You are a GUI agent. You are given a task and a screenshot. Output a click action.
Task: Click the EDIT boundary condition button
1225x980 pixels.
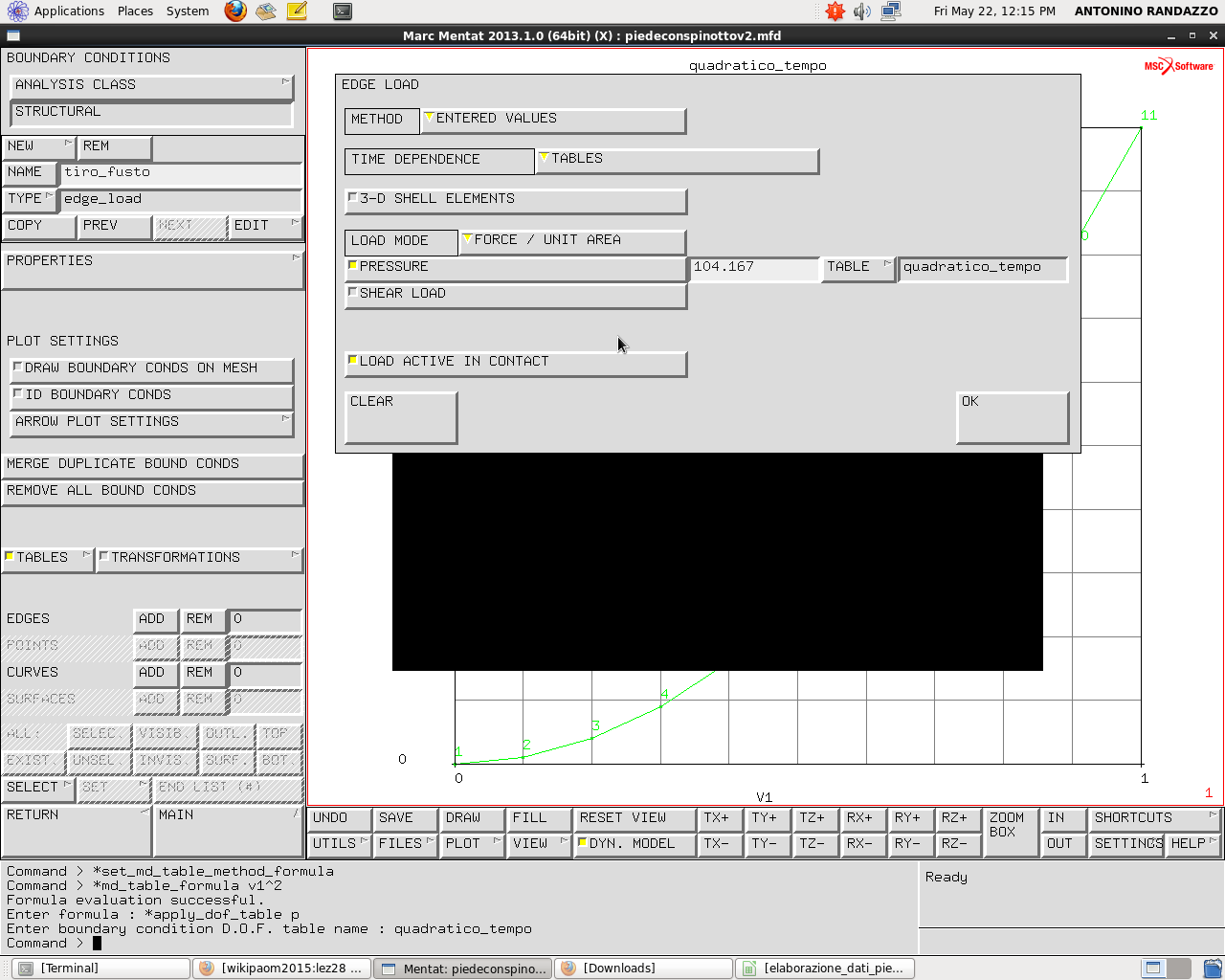266,227
